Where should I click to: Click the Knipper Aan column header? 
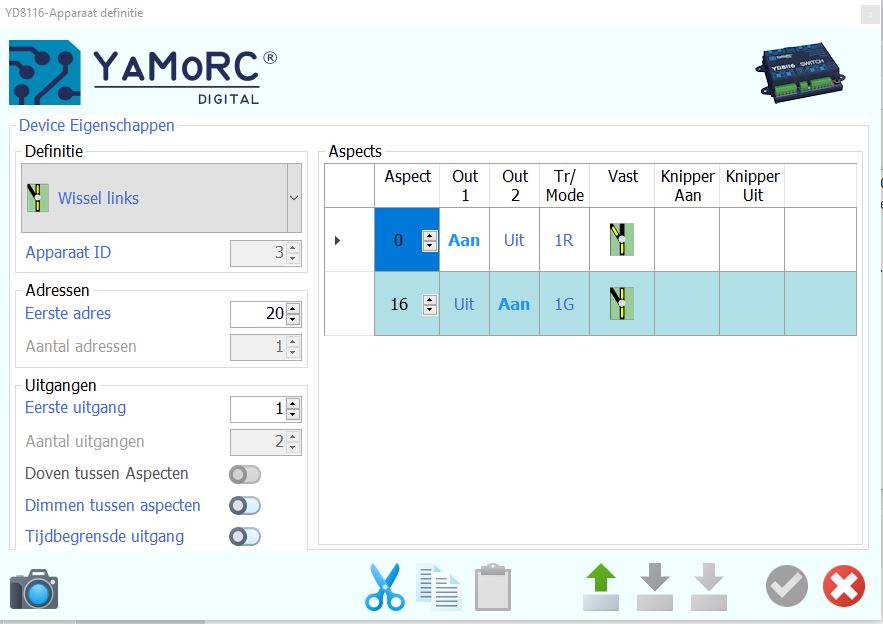pos(687,186)
